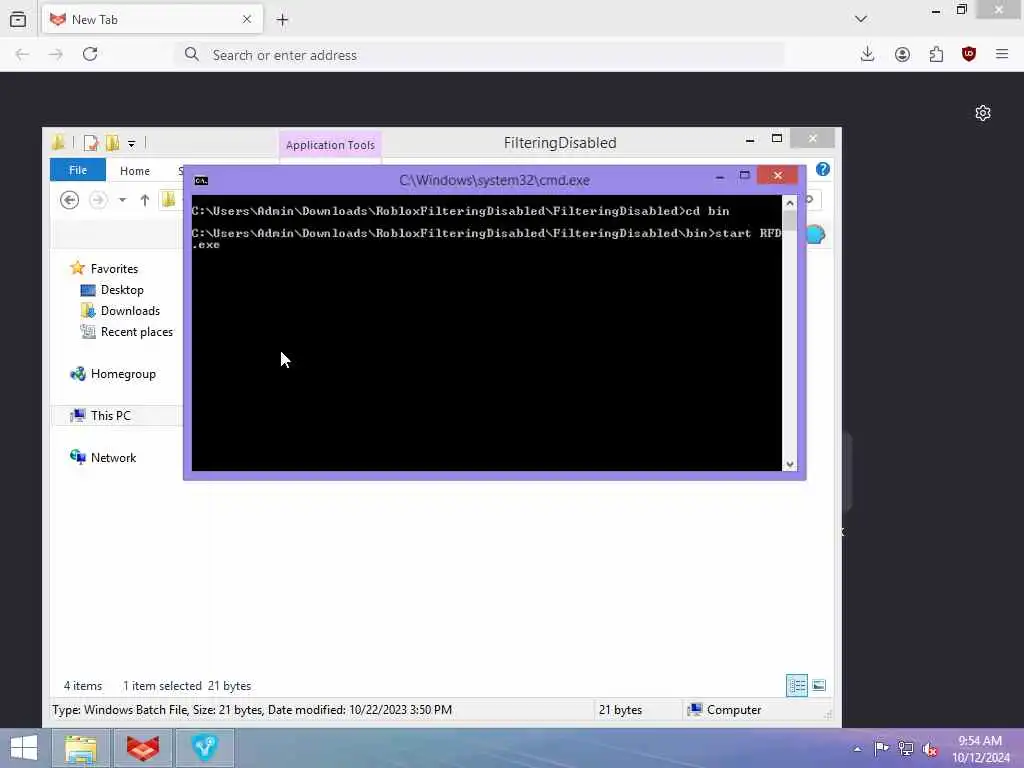This screenshot has width=1024, height=768.
Task: Open the browser hamburger menu
Action: tap(1002, 54)
